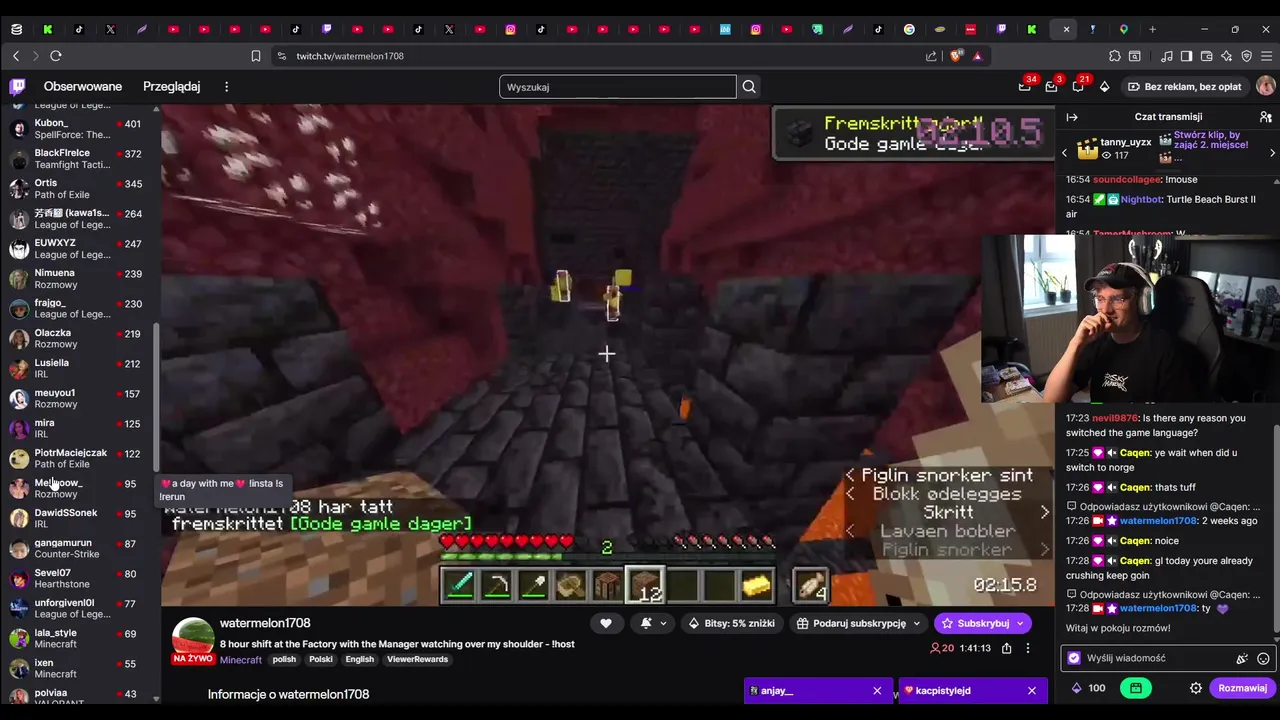Open chat settings gear icon
Image resolution: width=1280 pixels, height=720 pixels.
pyautogui.click(x=1196, y=688)
